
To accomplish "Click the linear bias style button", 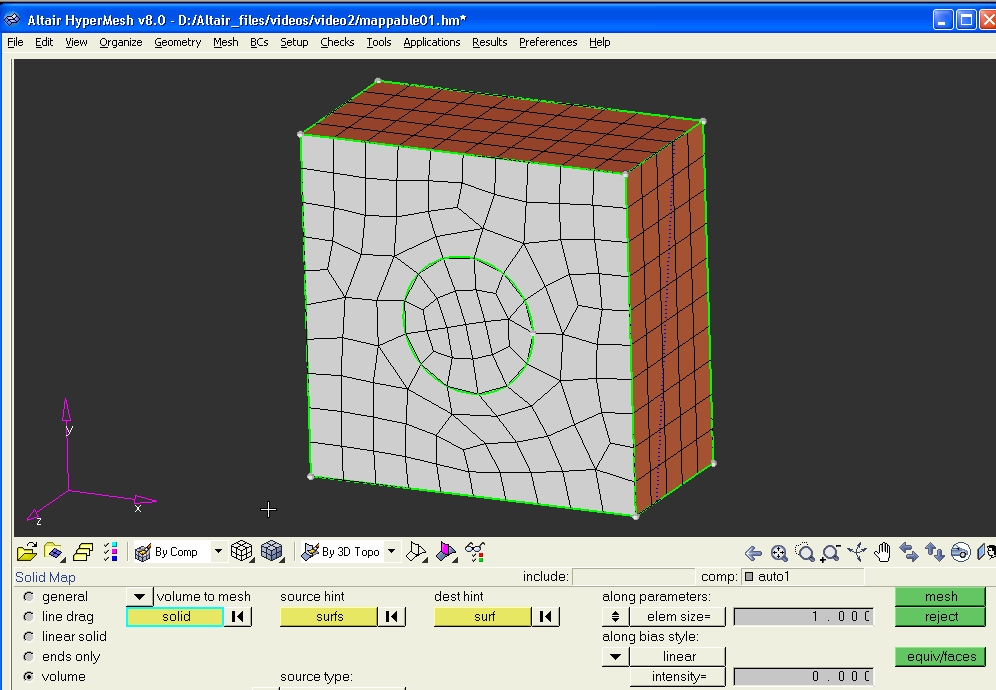I will 678,656.
